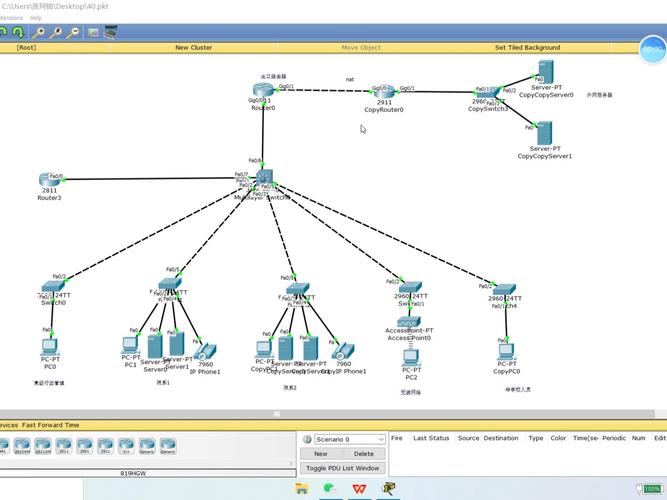Open the Help menu
The width and height of the screenshot is (667, 500).
(36, 18)
